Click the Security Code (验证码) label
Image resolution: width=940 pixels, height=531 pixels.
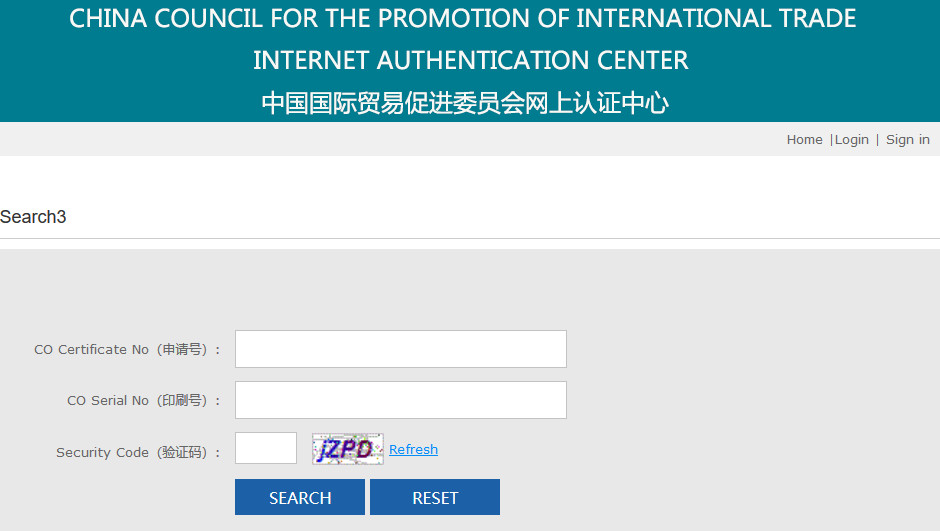[138, 452]
